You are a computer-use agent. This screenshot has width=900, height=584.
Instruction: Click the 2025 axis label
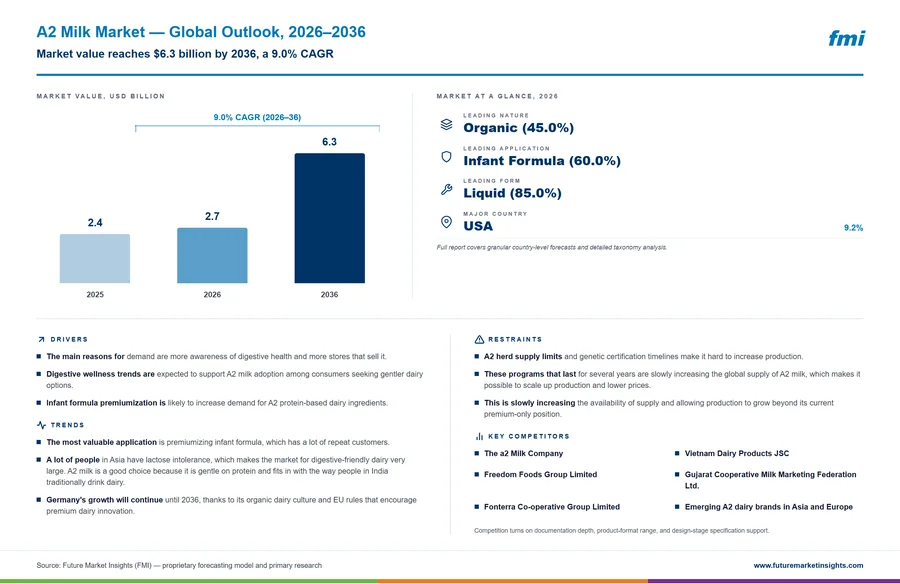pyautogui.click(x=95, y=295)
